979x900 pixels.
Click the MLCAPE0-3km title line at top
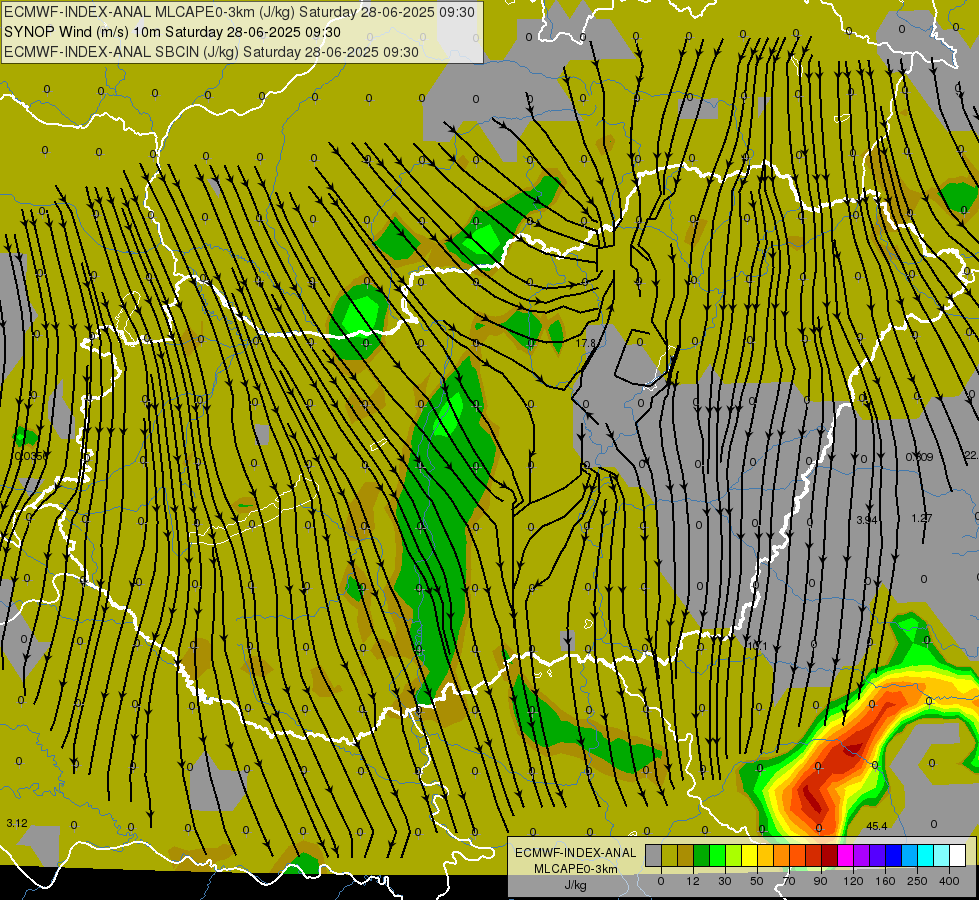coord(239,12)
